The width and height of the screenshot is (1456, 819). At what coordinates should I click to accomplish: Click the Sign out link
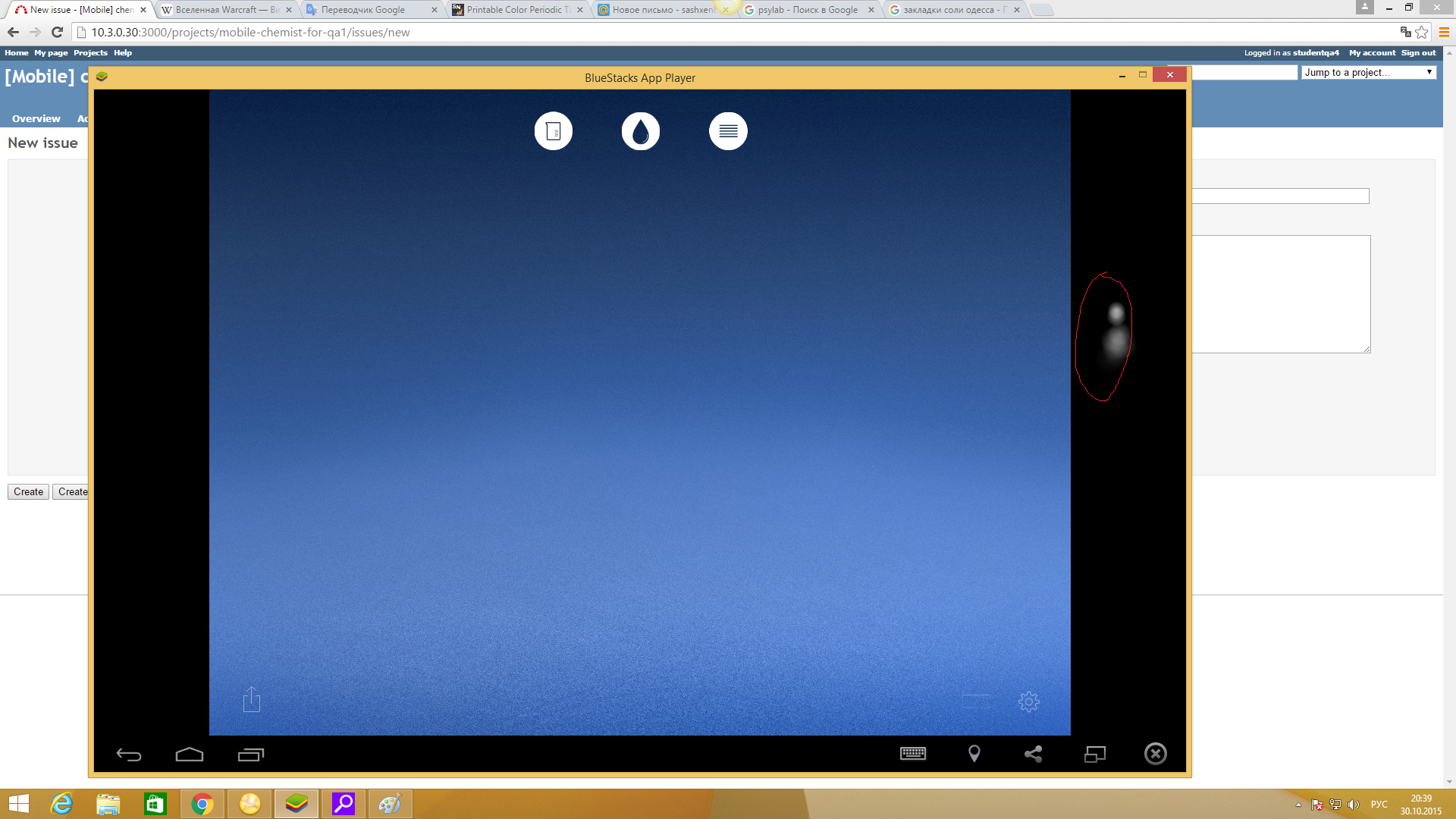[1418, 53]
